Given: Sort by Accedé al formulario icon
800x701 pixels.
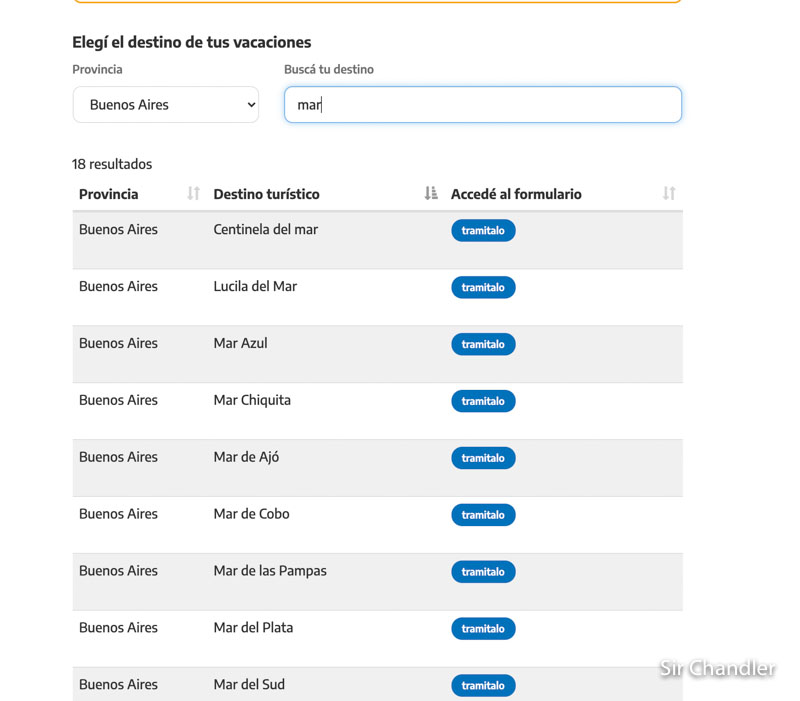Looking at the screenshot, I should point(669,193).
